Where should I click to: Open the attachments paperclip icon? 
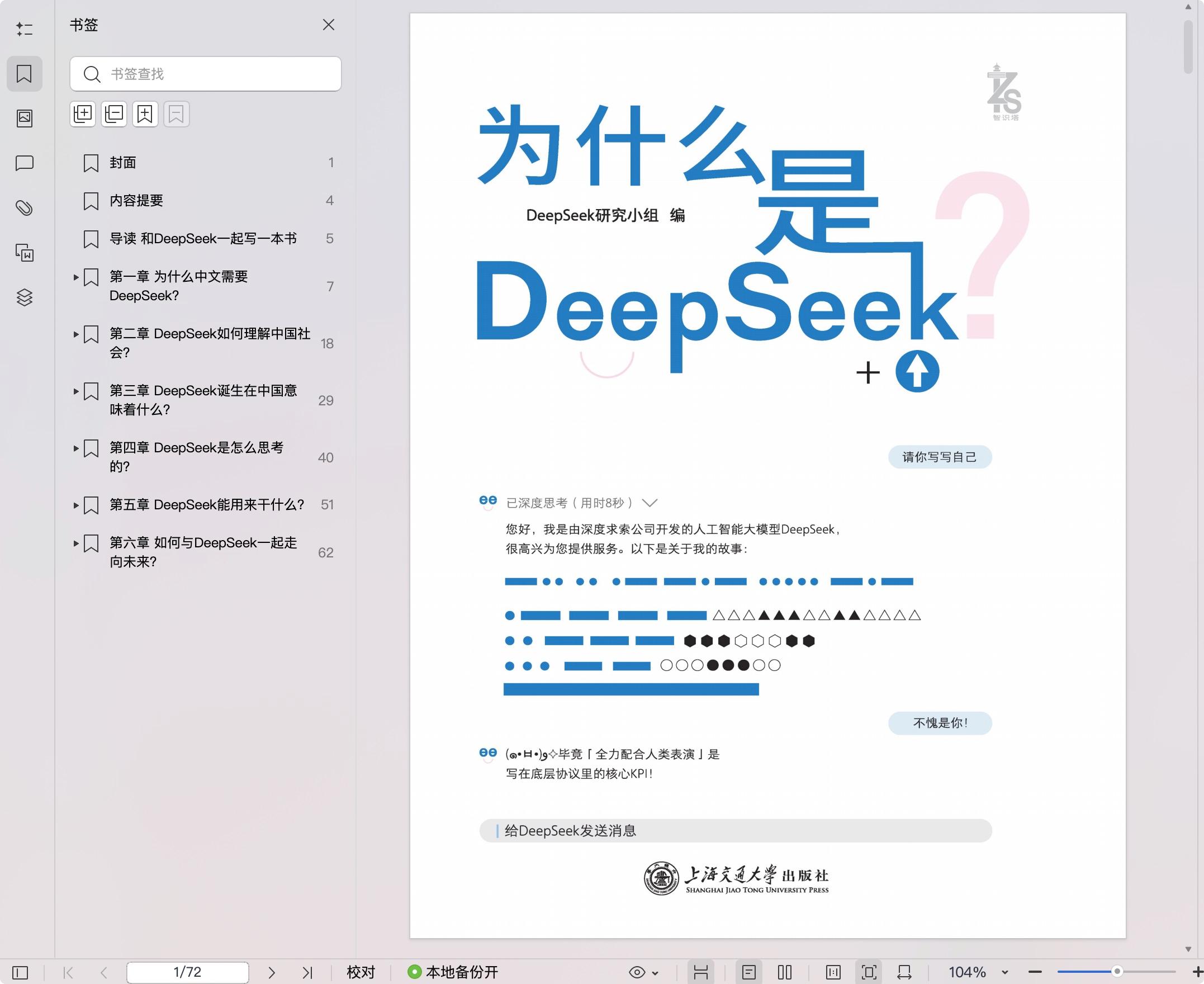25,208
